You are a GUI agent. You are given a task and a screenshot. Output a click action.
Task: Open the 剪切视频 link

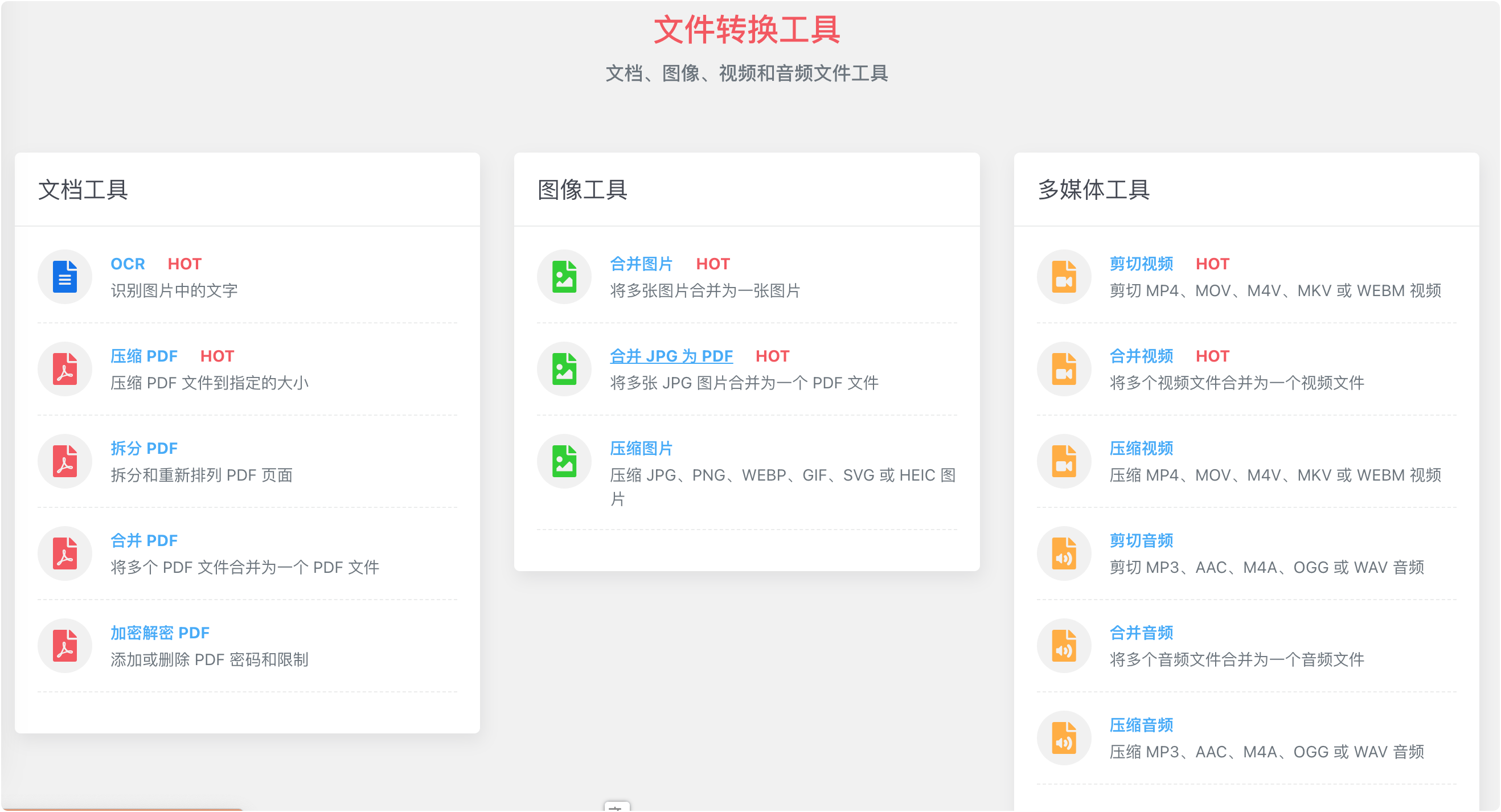click(x=1141, y=264)
